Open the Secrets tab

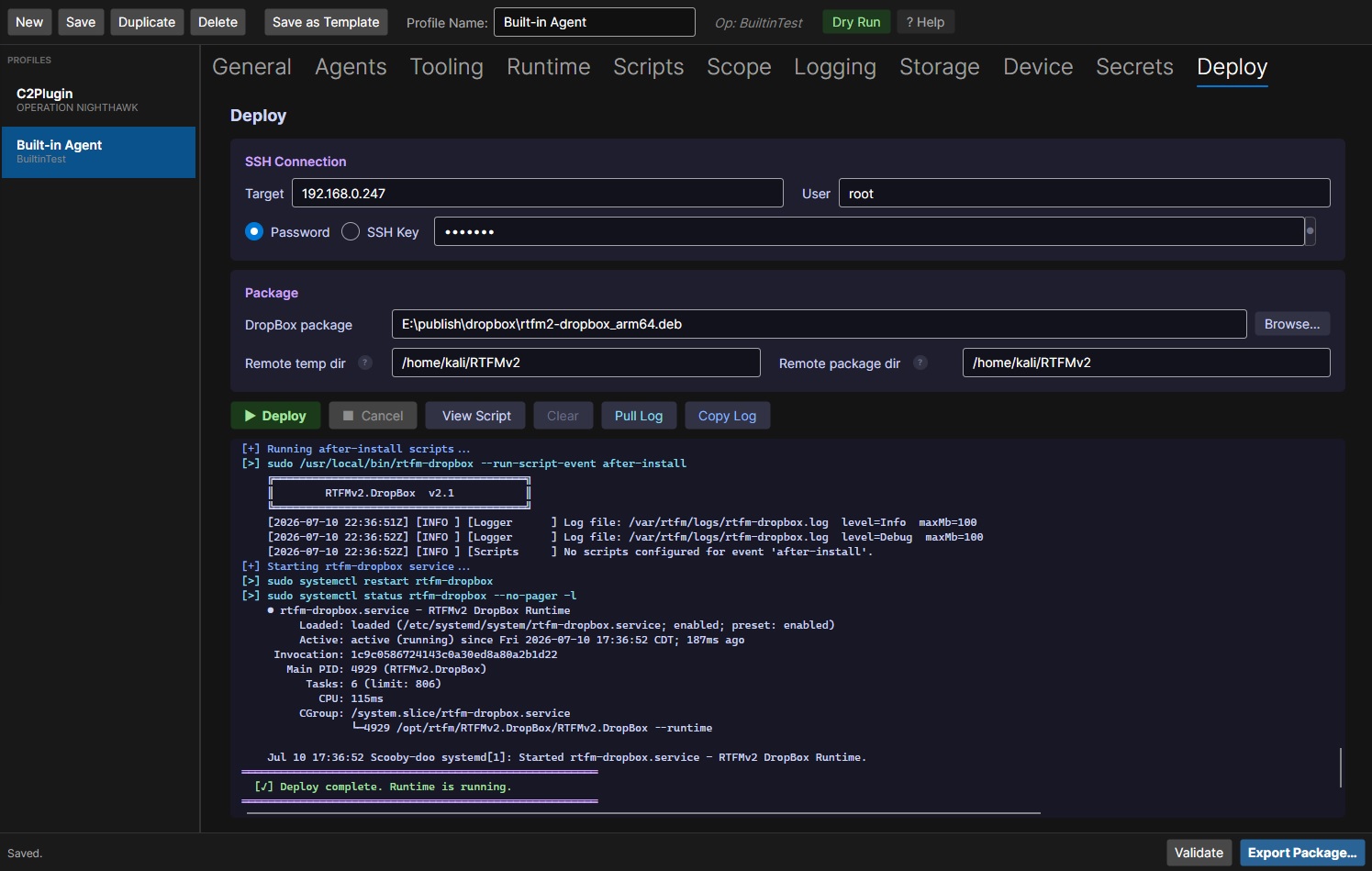(x=1134, y=67)
